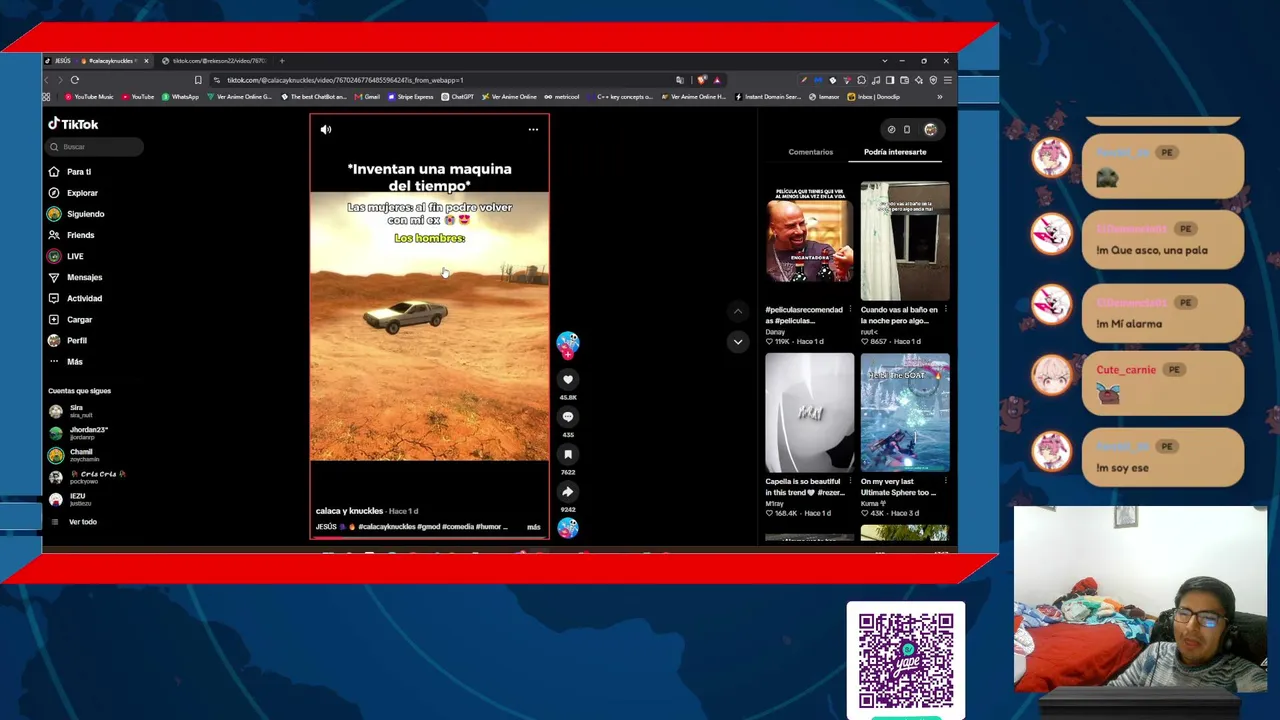Open the Gmail bookmark
Image resolution: width=1280 pixels, height=720 pixels.
coord(368,97)
